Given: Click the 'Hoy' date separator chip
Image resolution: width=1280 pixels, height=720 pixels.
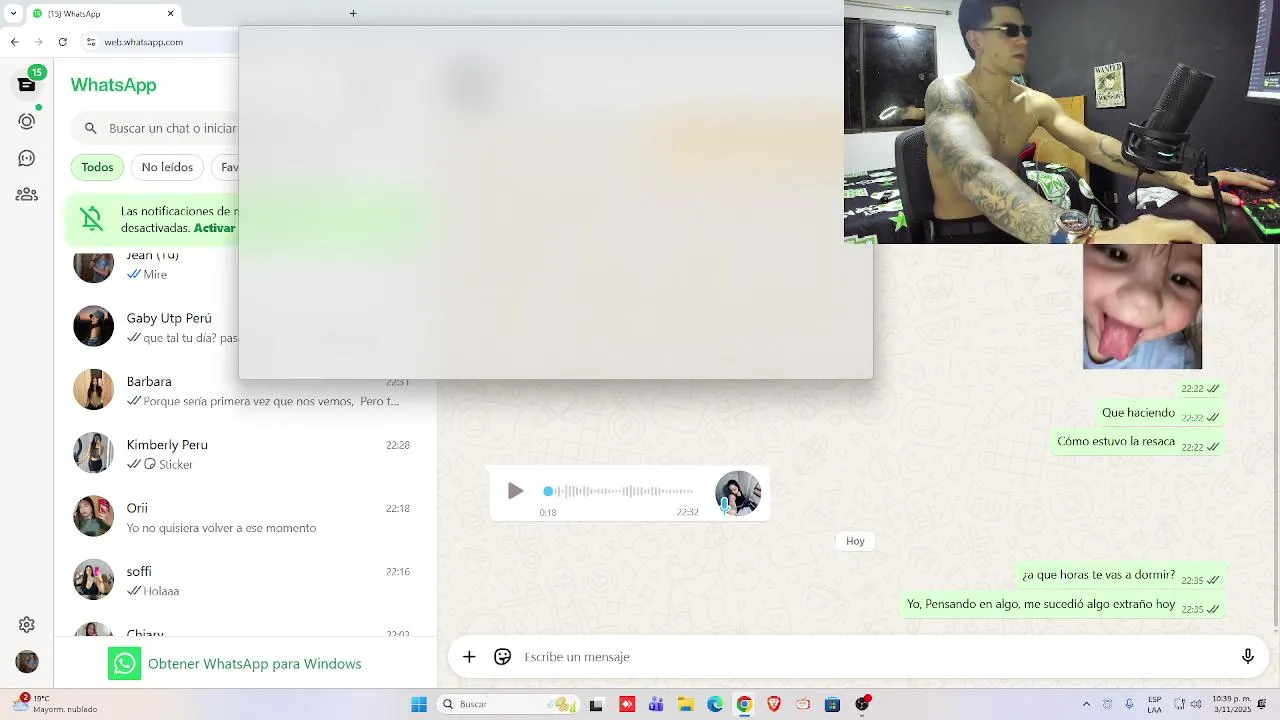Looking at the screenshot, I should [855, 541].
